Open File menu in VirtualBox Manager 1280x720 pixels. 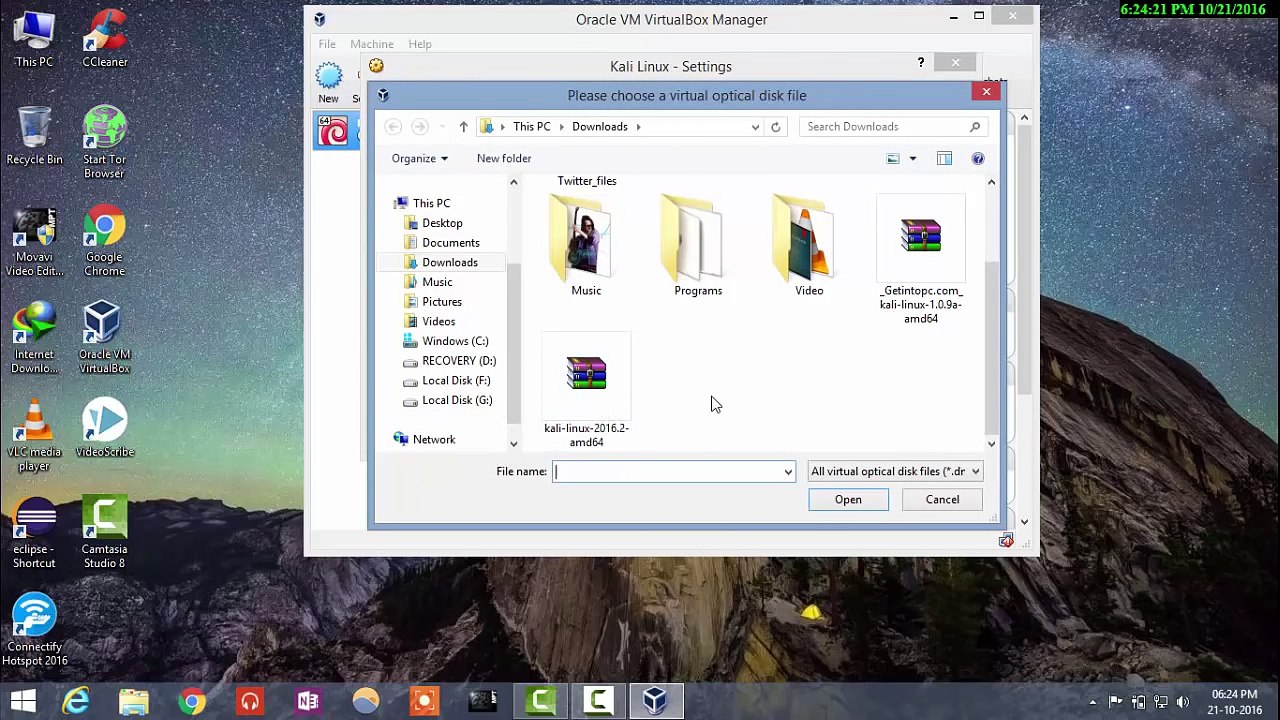point(327,44)
